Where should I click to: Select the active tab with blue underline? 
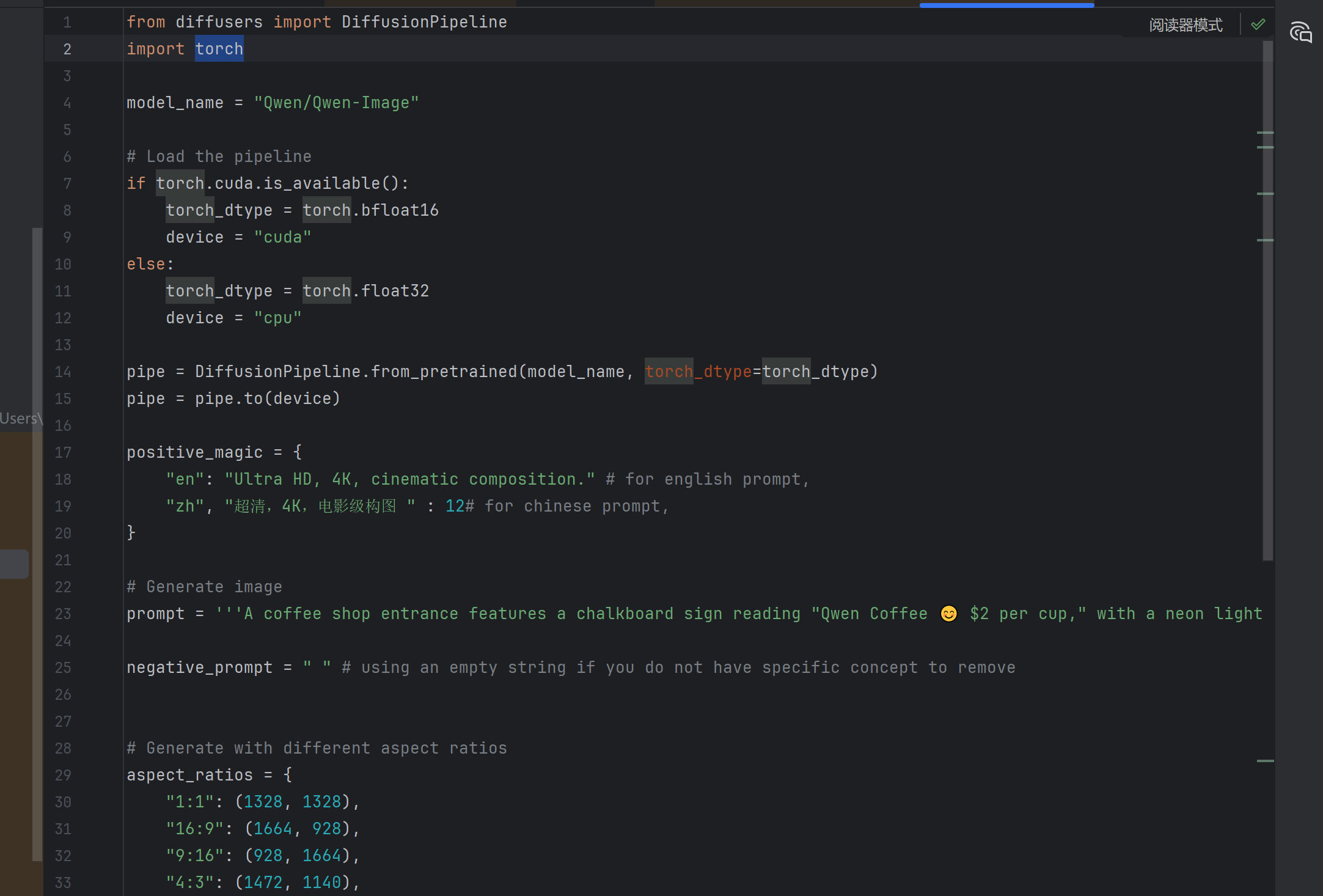coord(1006,4)
